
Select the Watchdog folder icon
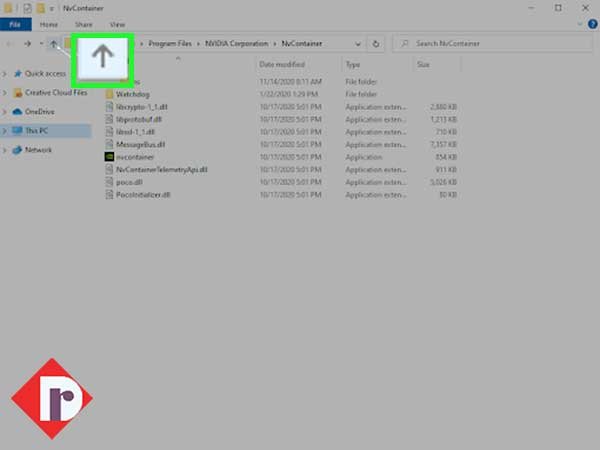pos(109,94)
